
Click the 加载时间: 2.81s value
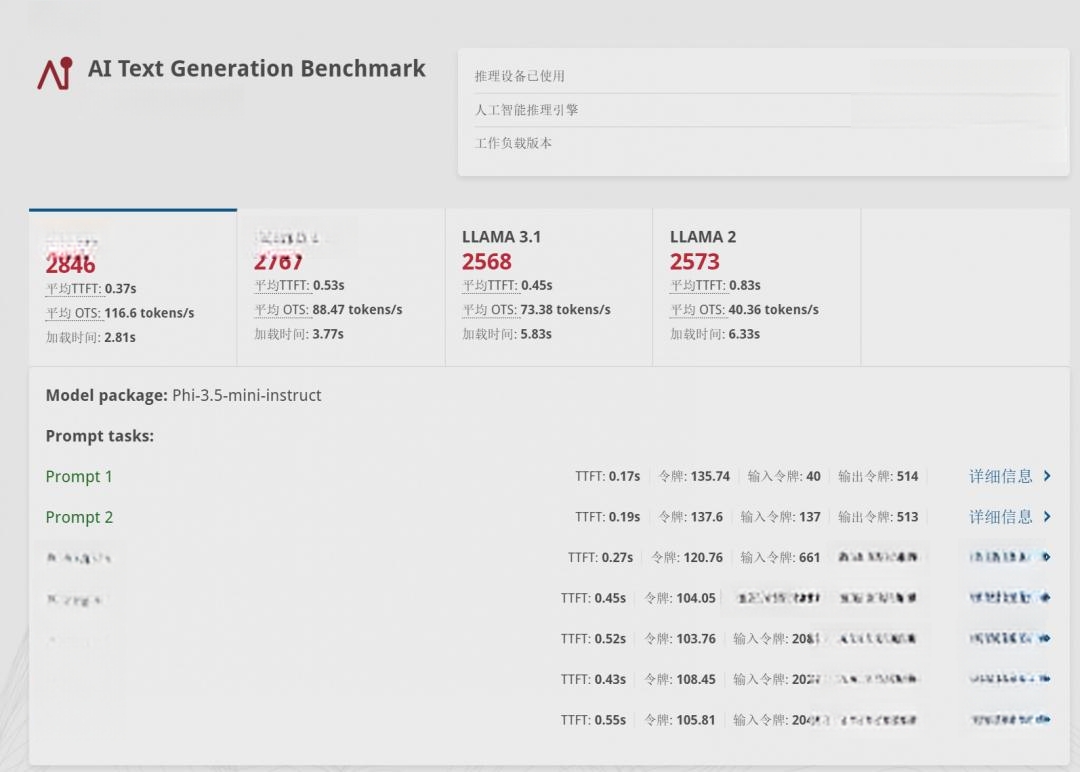(91, 337)
